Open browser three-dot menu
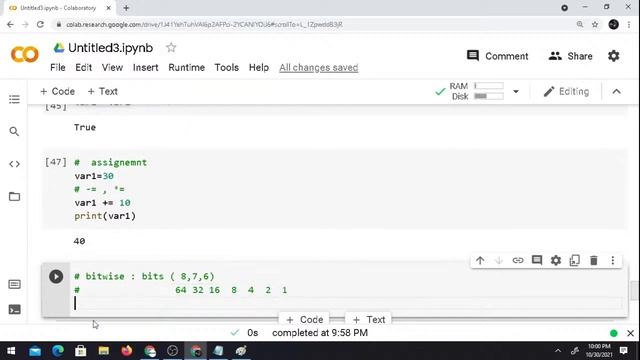 pos(629,24)
